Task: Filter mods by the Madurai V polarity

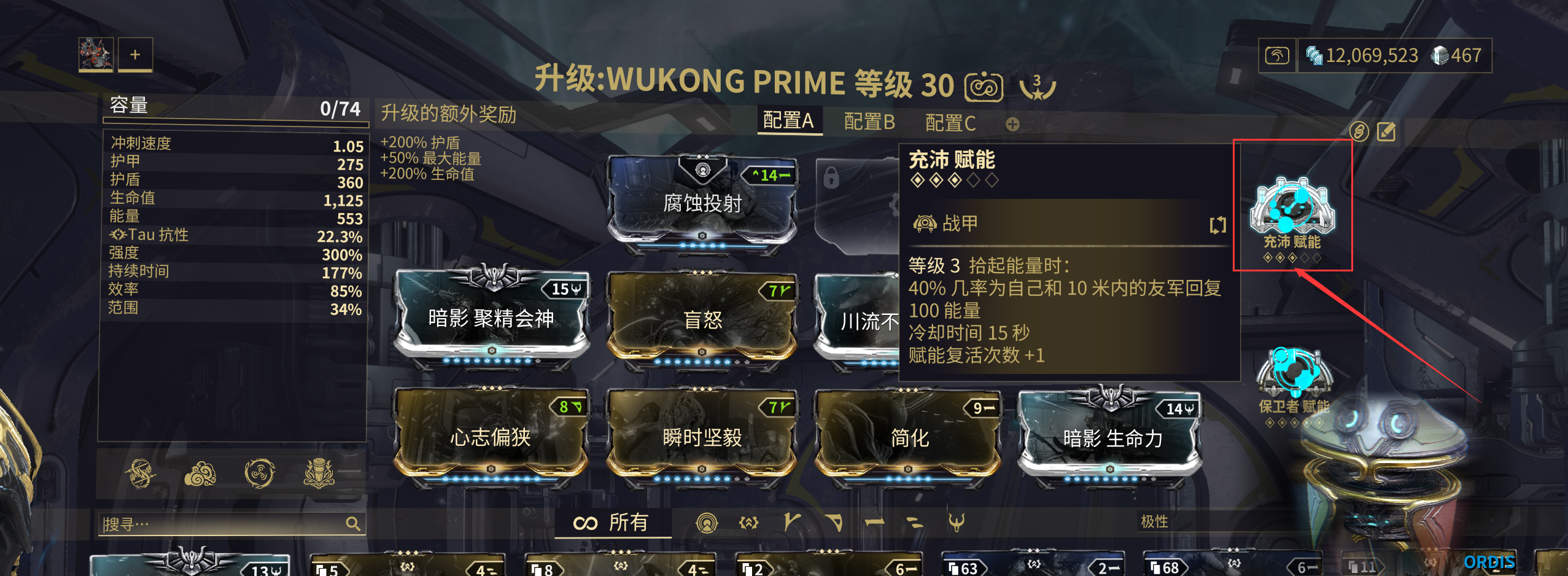Action: 793,523
